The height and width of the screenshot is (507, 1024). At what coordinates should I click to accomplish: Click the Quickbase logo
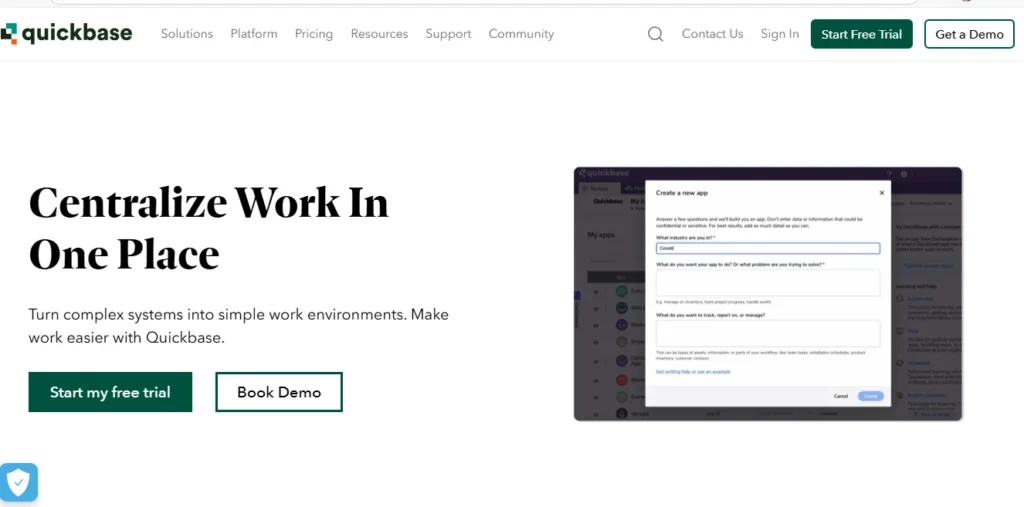pos(66,34)
